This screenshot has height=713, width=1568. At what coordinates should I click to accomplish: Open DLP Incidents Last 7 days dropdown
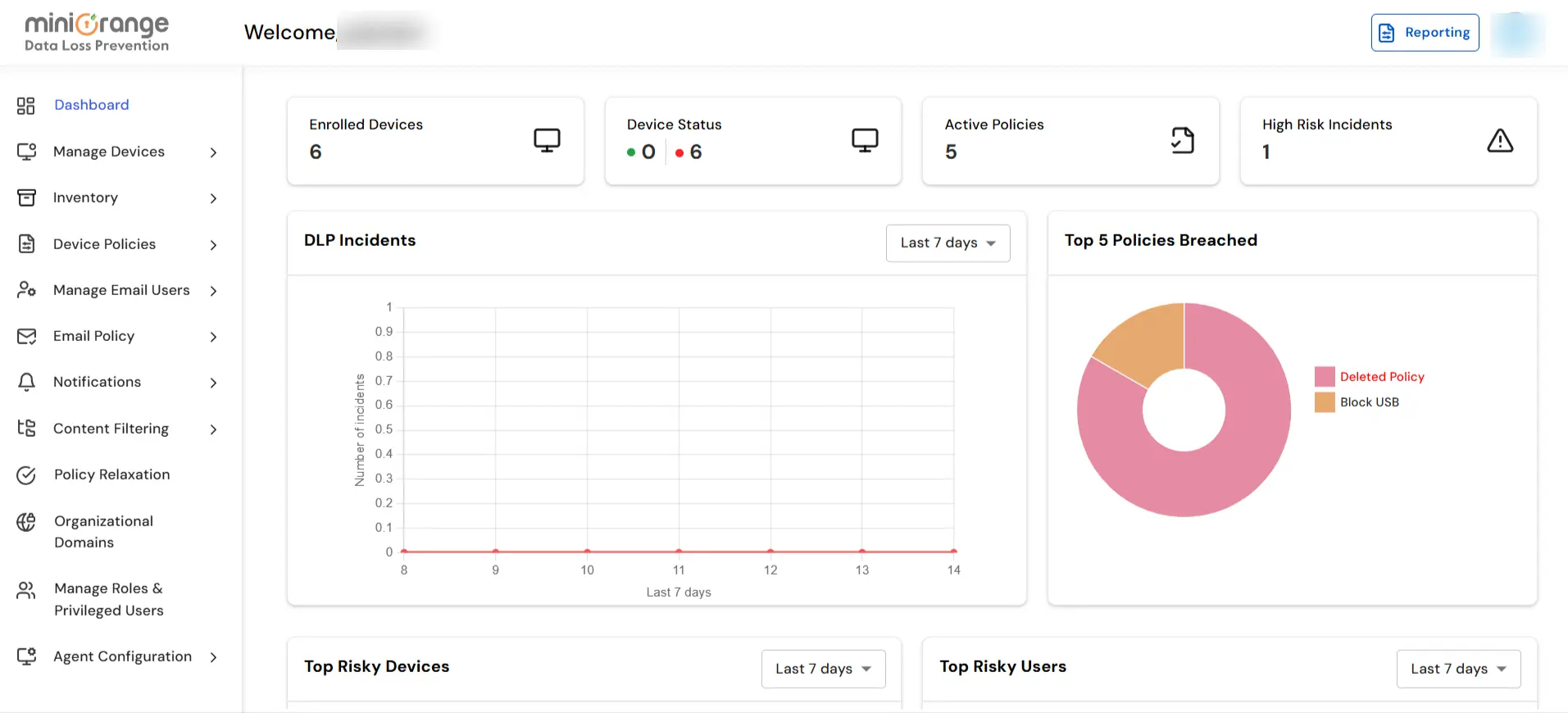(x=948, y=243)
